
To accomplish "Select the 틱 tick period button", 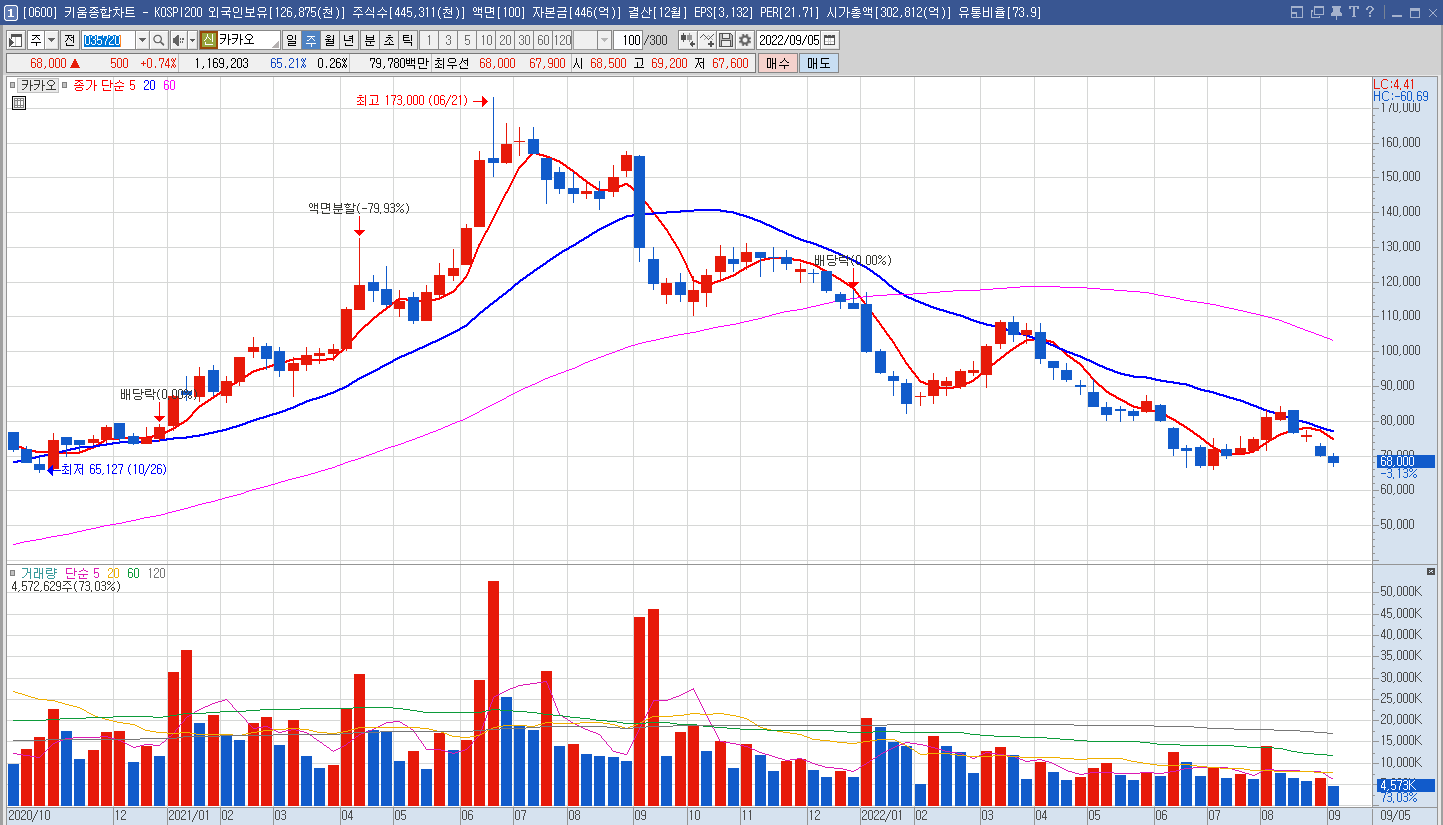I will [x=407, y=40].
